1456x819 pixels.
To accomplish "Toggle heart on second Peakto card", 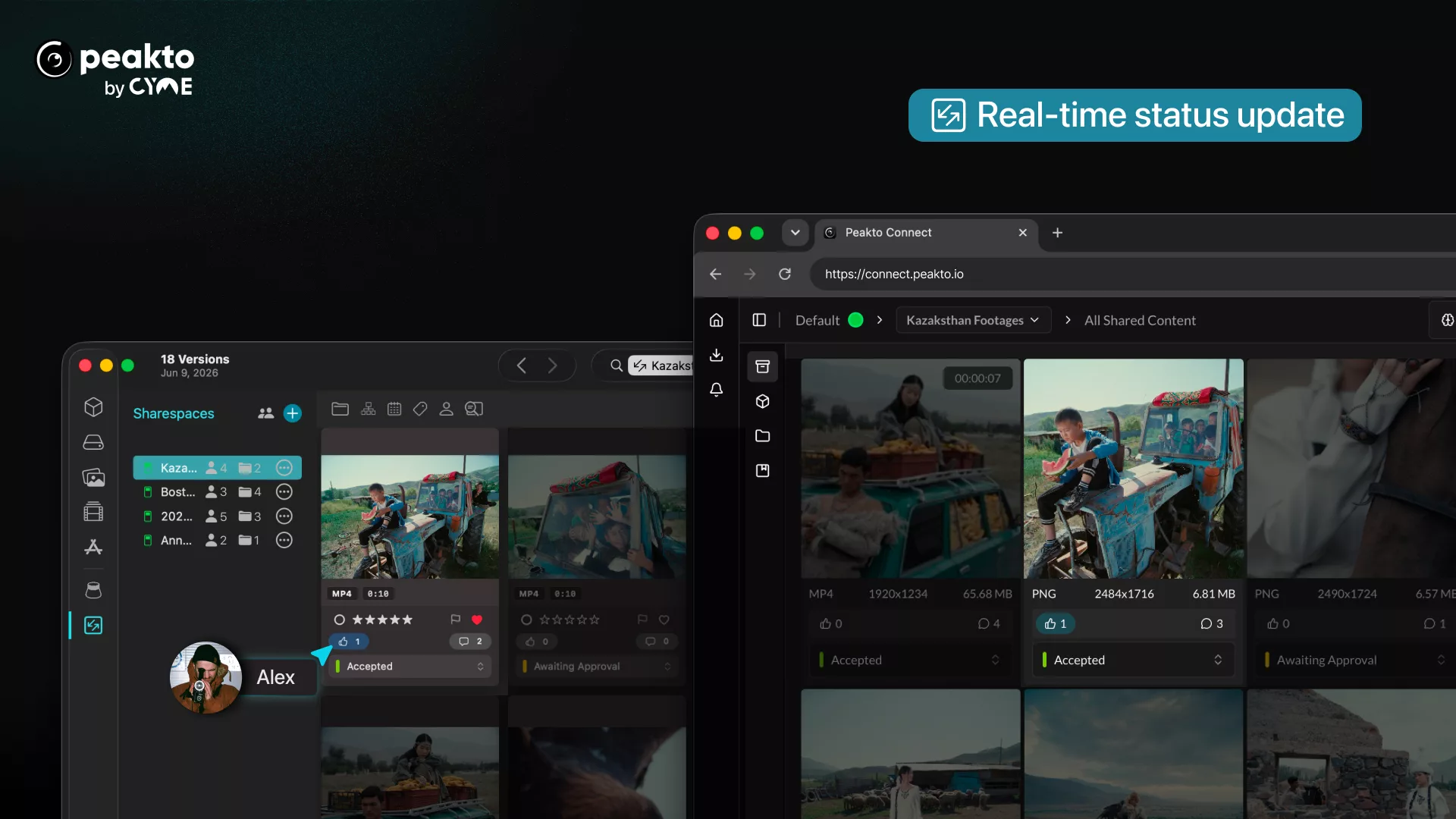I will 664,620.
